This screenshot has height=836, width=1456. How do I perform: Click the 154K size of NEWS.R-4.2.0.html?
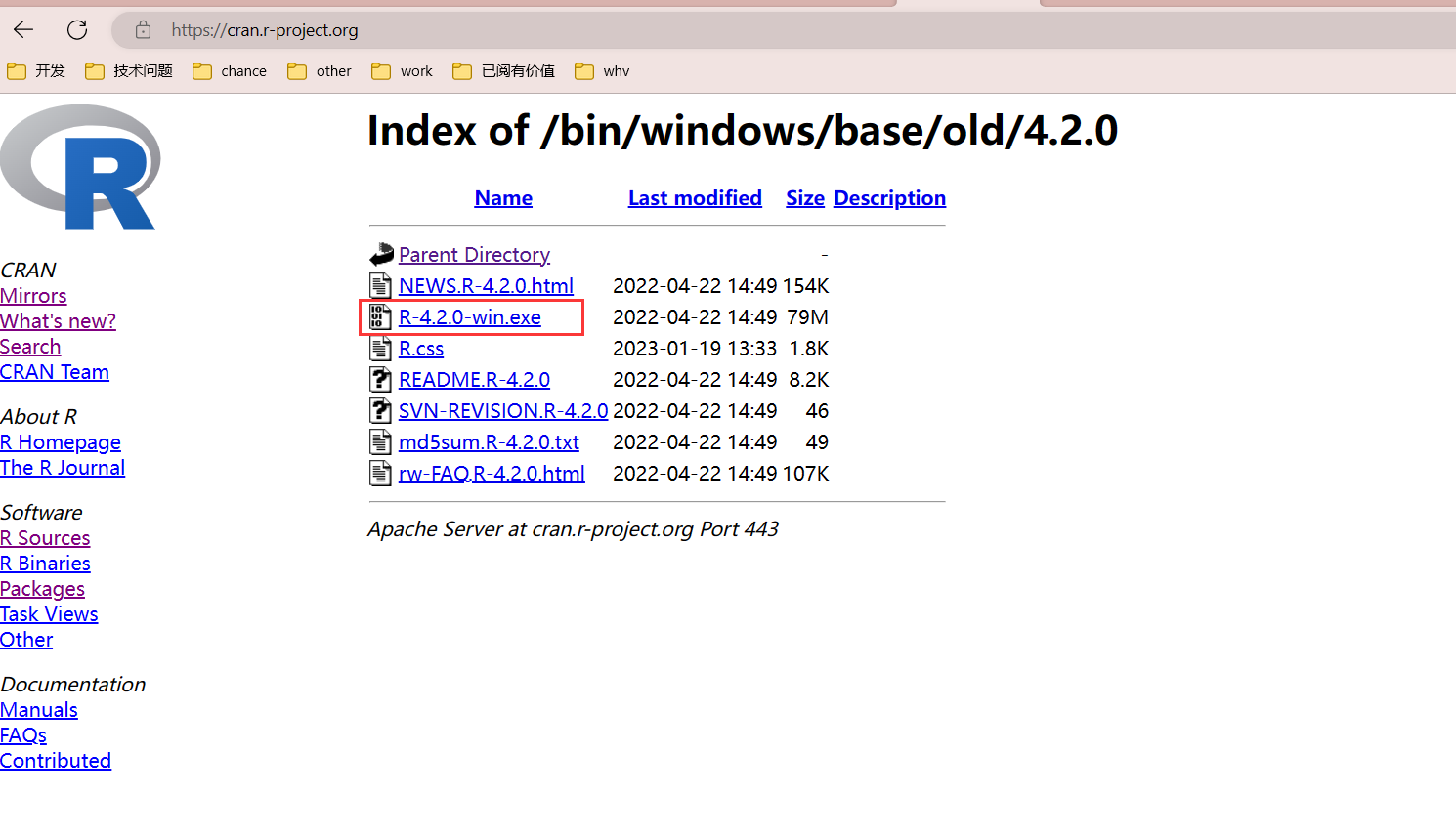tap(805, 286)
